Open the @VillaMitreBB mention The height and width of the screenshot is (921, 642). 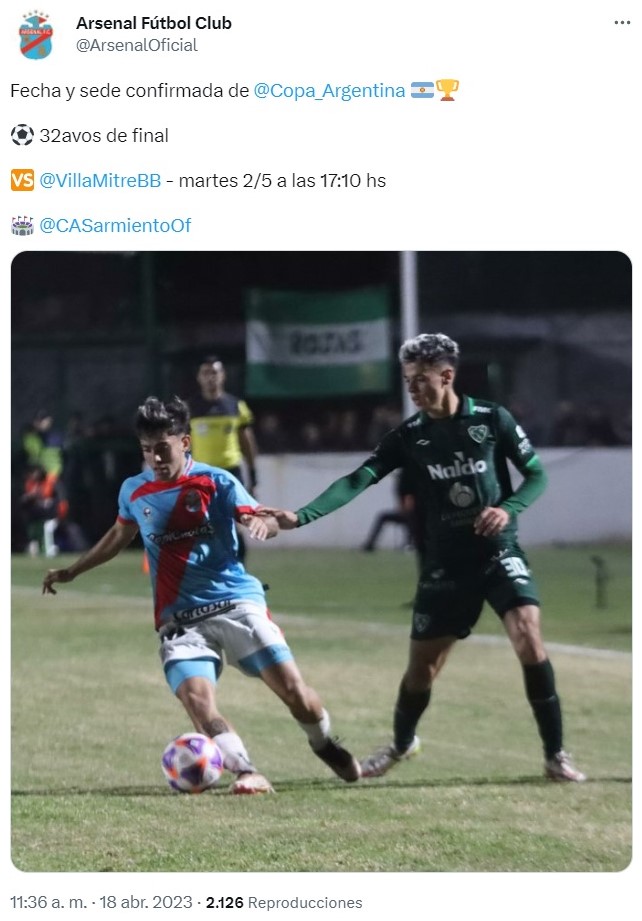tap(100, 180)
